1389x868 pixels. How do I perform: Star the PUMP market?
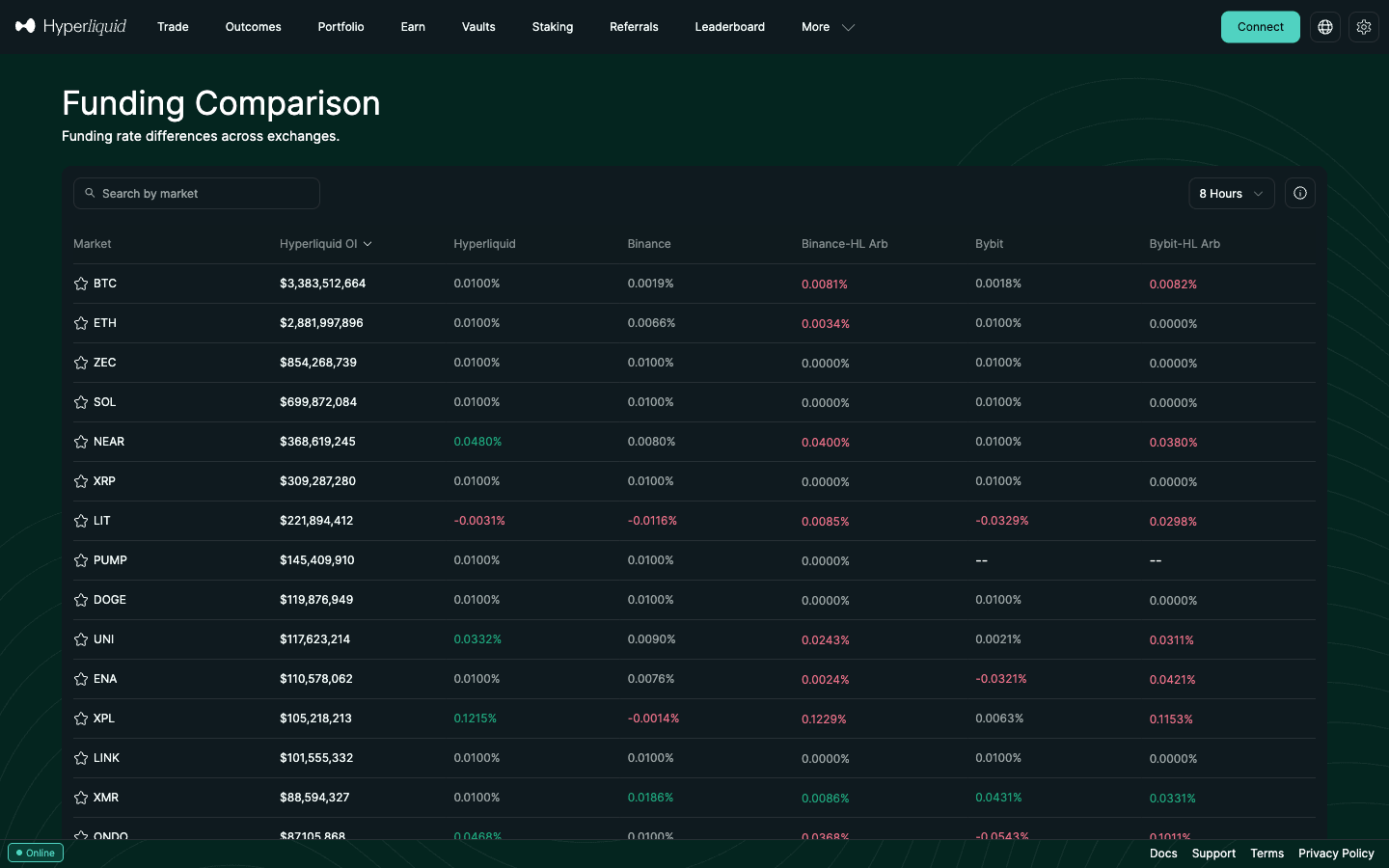81,560
